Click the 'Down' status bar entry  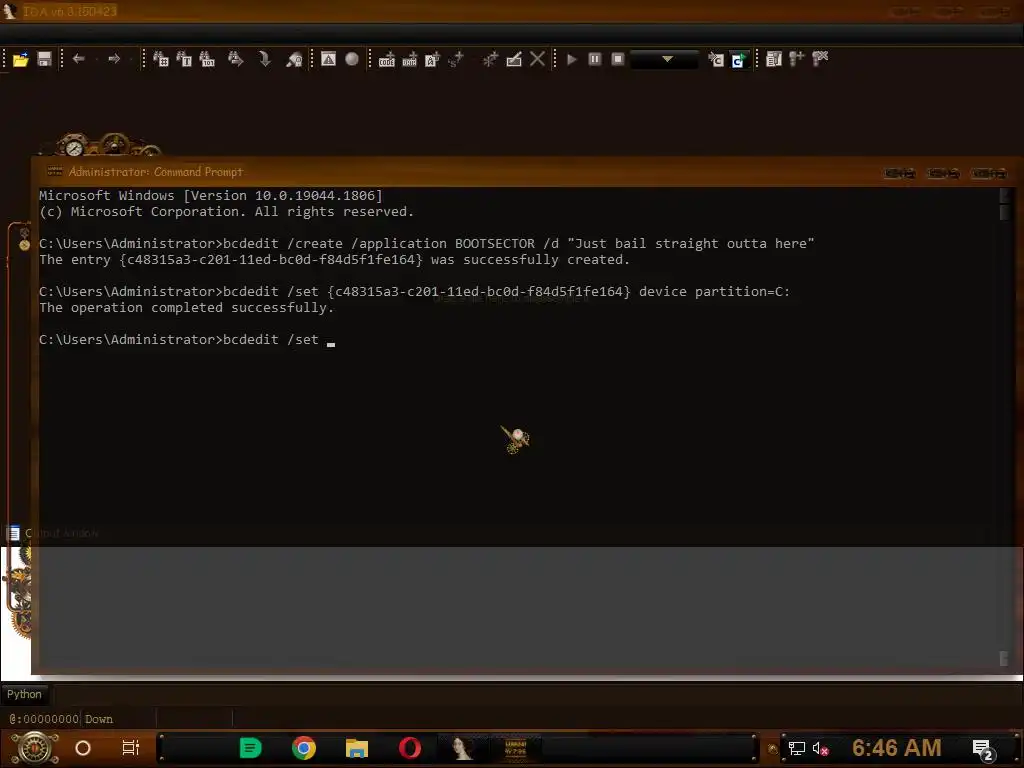coord(99,719)
